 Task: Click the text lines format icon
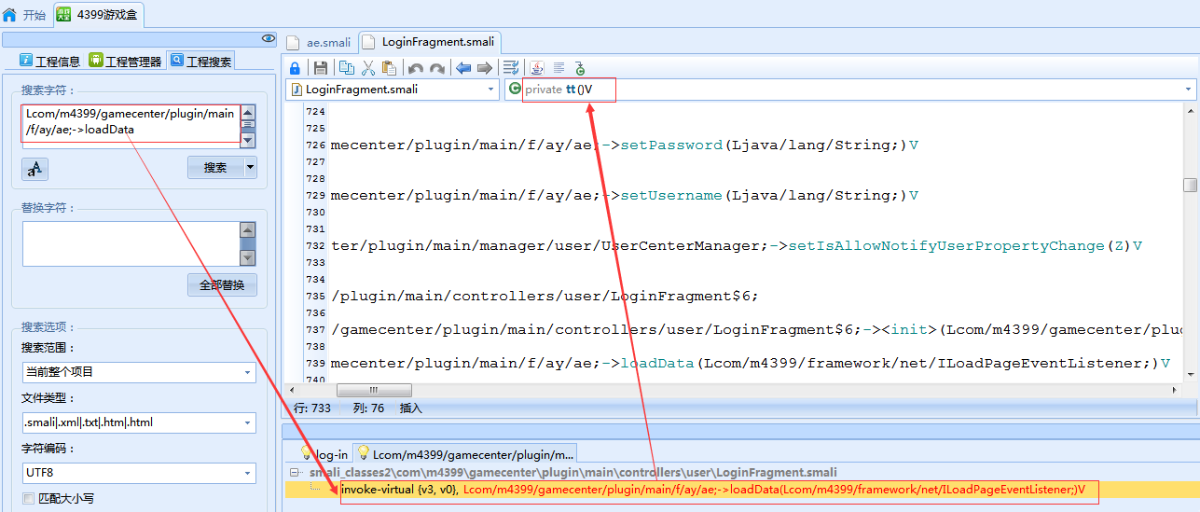(559, 68)
